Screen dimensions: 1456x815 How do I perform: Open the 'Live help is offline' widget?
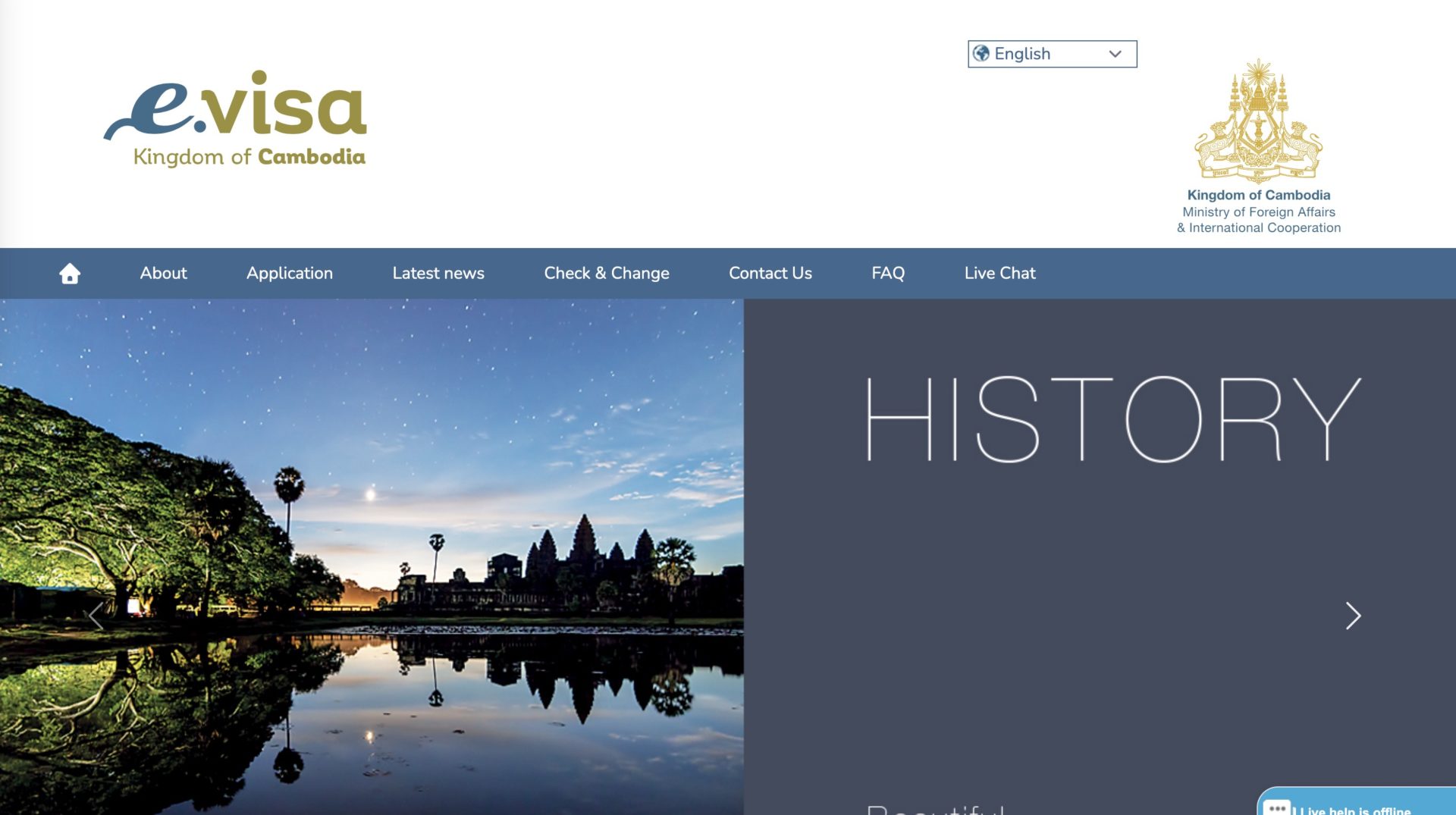tap(1354, 808)
